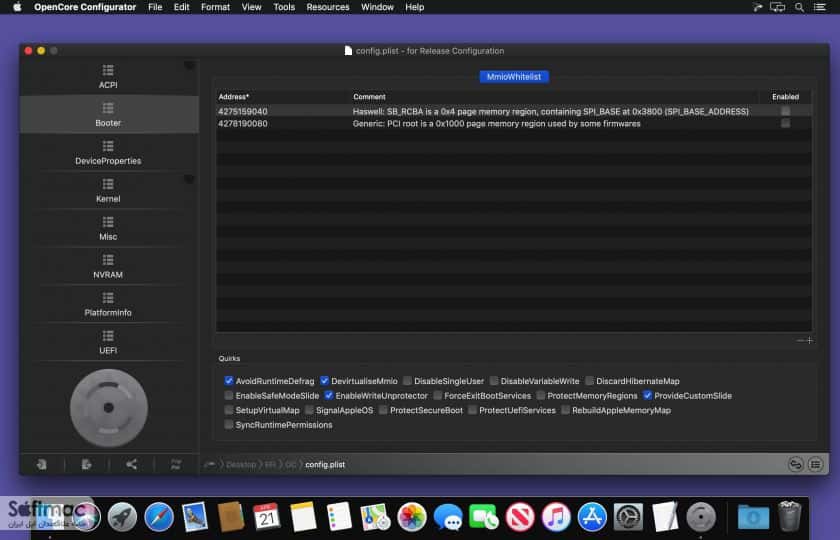Enable RebuildAppleMemoryMap quirk
Image resolution: width=840 pixels, height=540 pixels.
(x=565, y=410)
